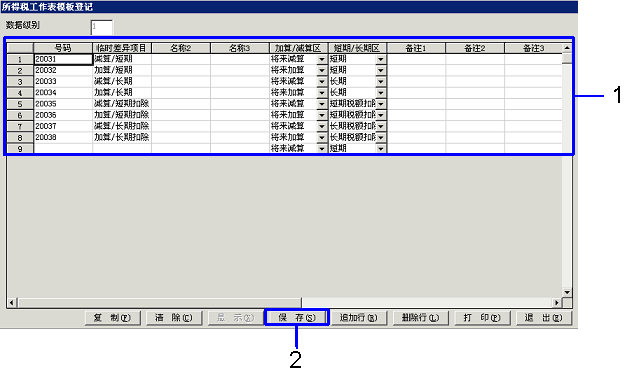Click cell with code 20036
624x375 pixels.
point(63,115)
